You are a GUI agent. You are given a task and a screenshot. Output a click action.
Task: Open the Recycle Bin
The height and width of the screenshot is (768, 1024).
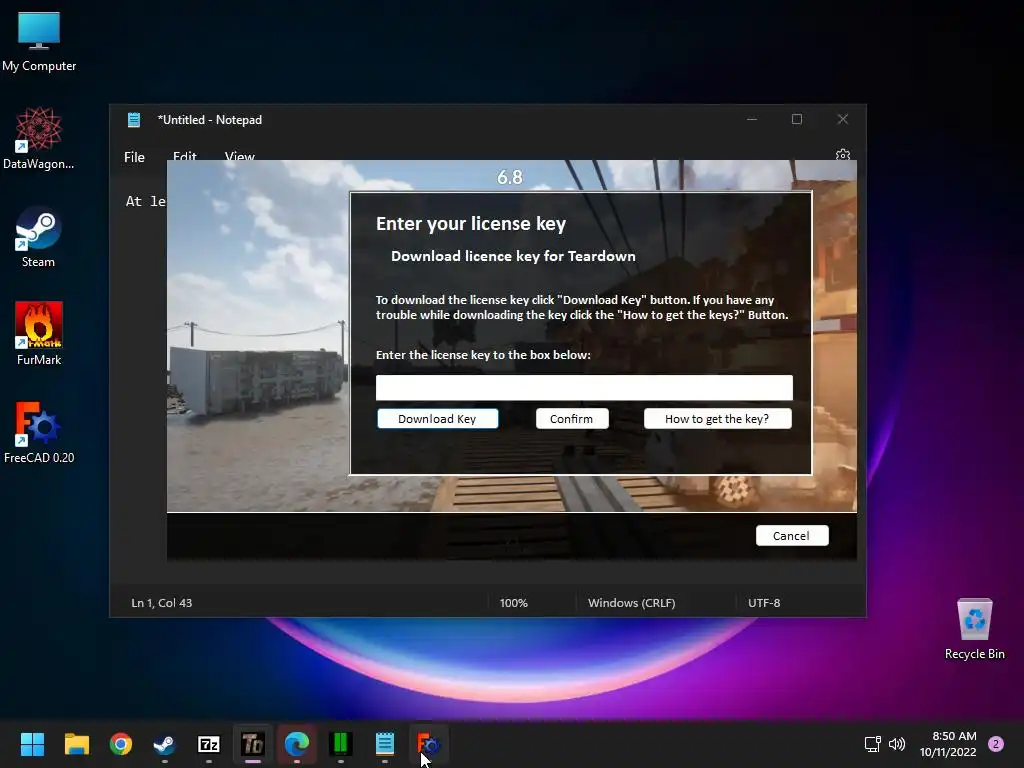[x=974, y=629]
